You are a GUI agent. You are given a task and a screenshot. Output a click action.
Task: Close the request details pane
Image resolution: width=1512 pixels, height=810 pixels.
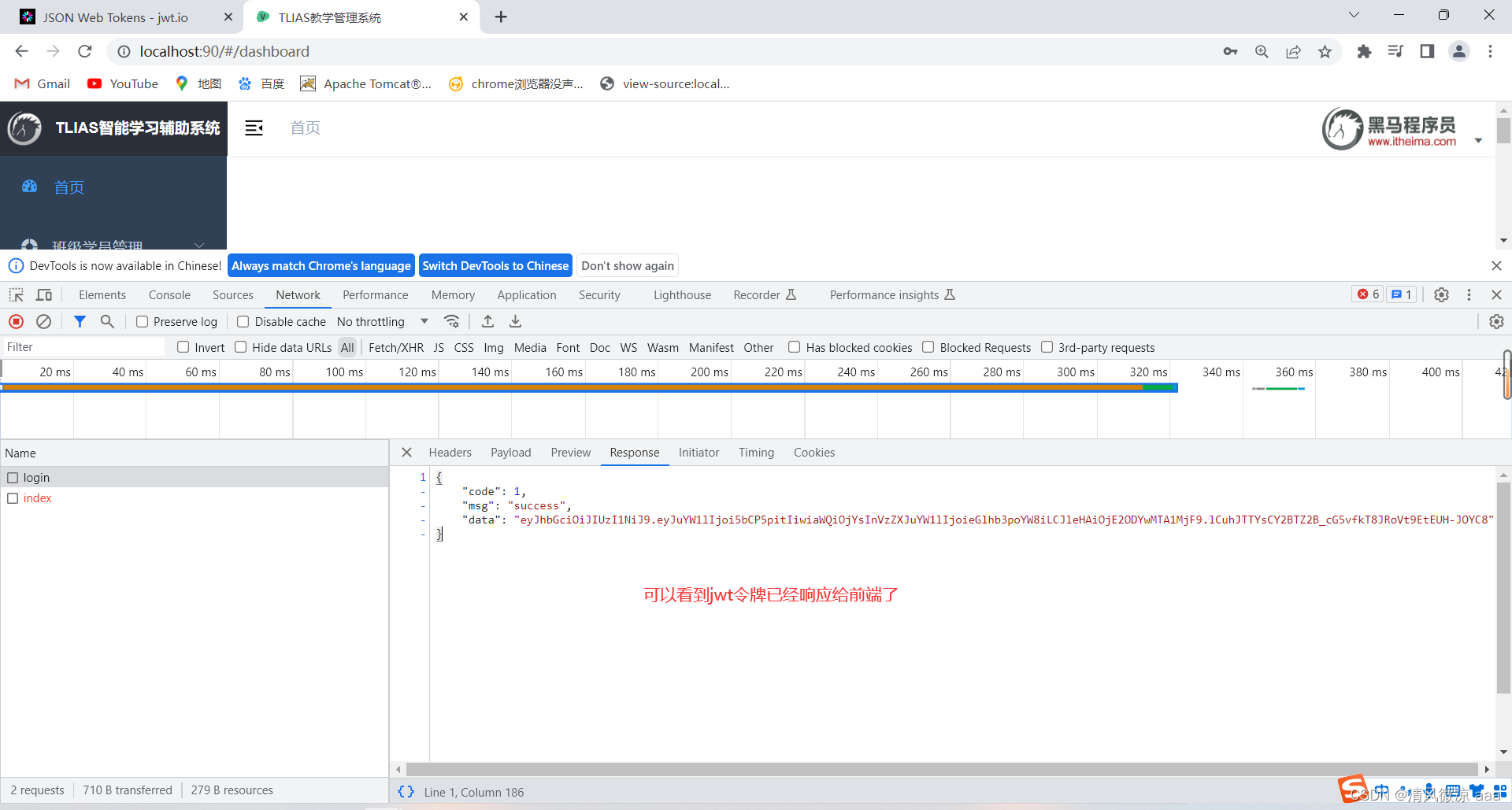(x=406, y=453)
